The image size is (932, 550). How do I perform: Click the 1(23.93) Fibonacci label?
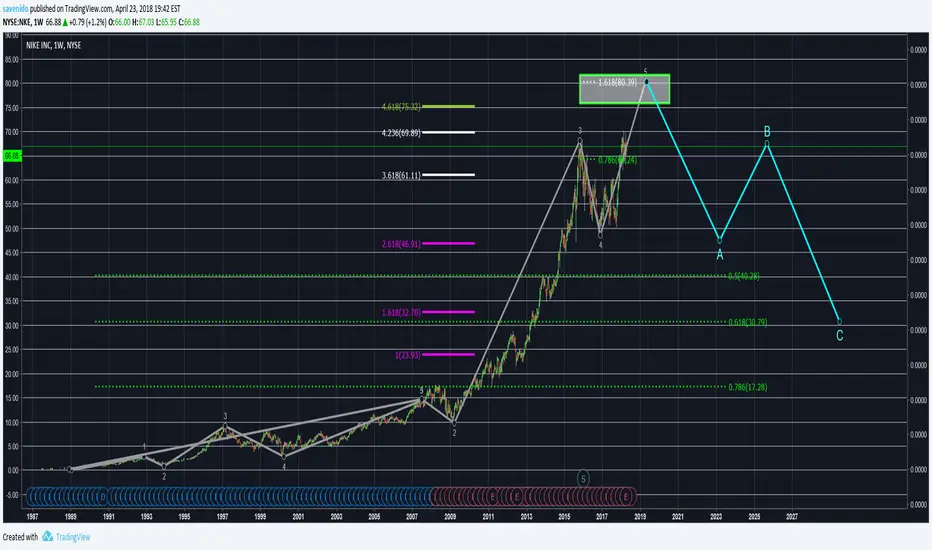407,355
